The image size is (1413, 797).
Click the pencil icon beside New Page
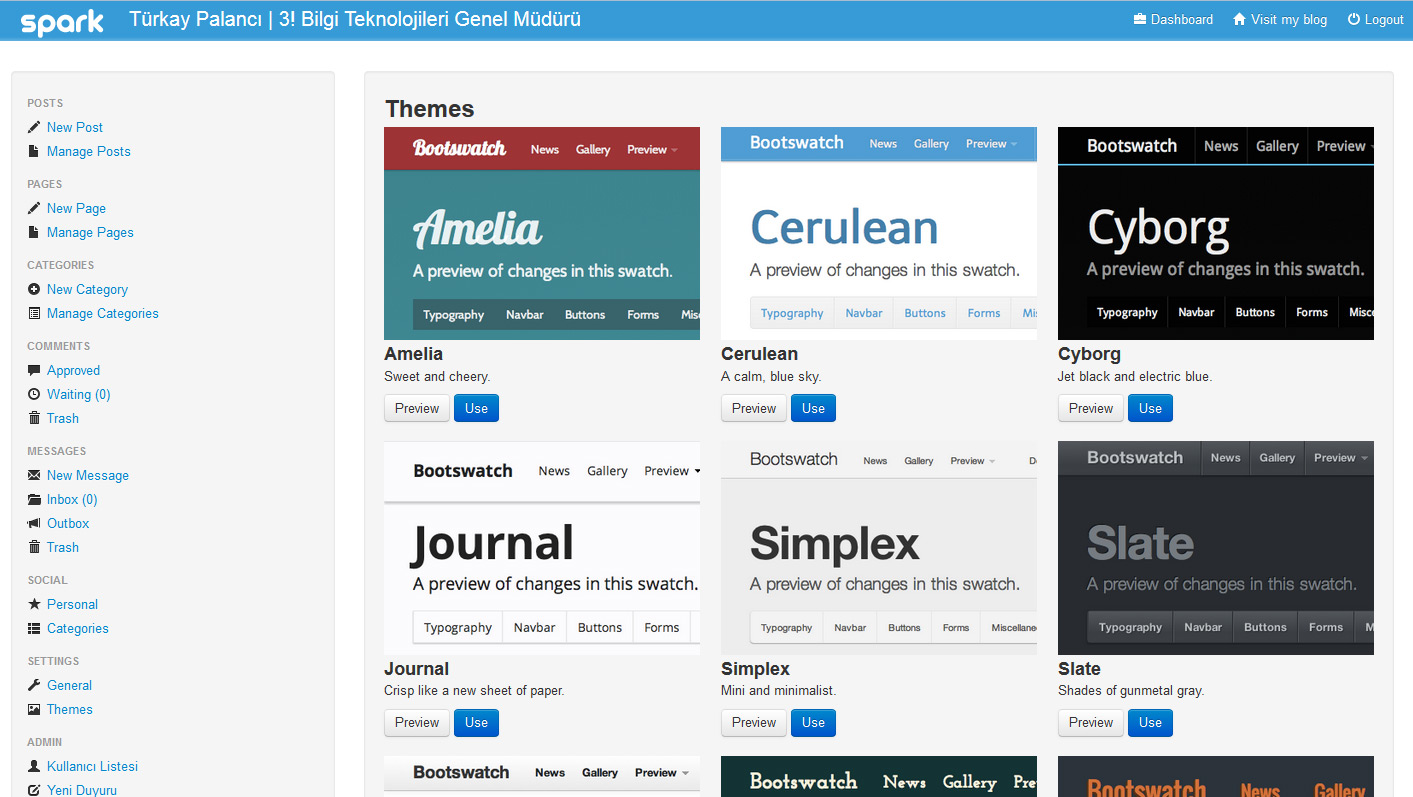[x=34, y=208]
